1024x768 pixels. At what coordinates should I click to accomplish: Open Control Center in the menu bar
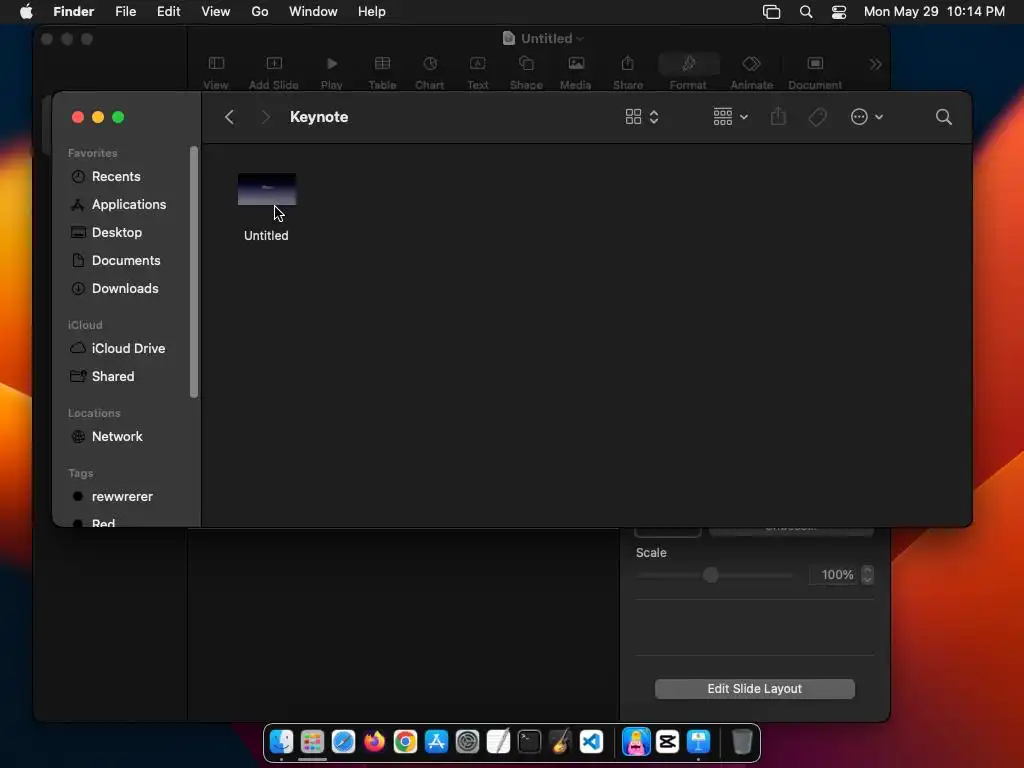pyautogui.click(x=839, y=12)
